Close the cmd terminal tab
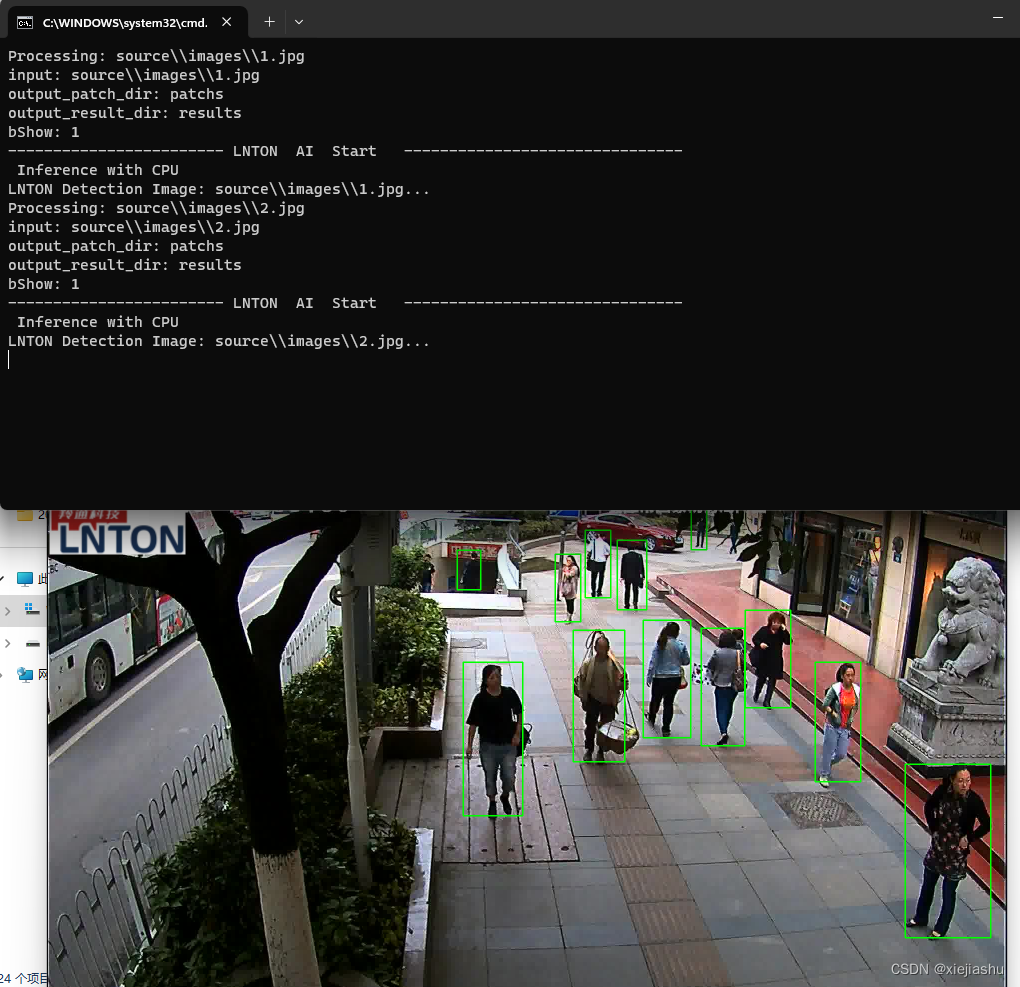1020x987 pixels. click(226, 22)
